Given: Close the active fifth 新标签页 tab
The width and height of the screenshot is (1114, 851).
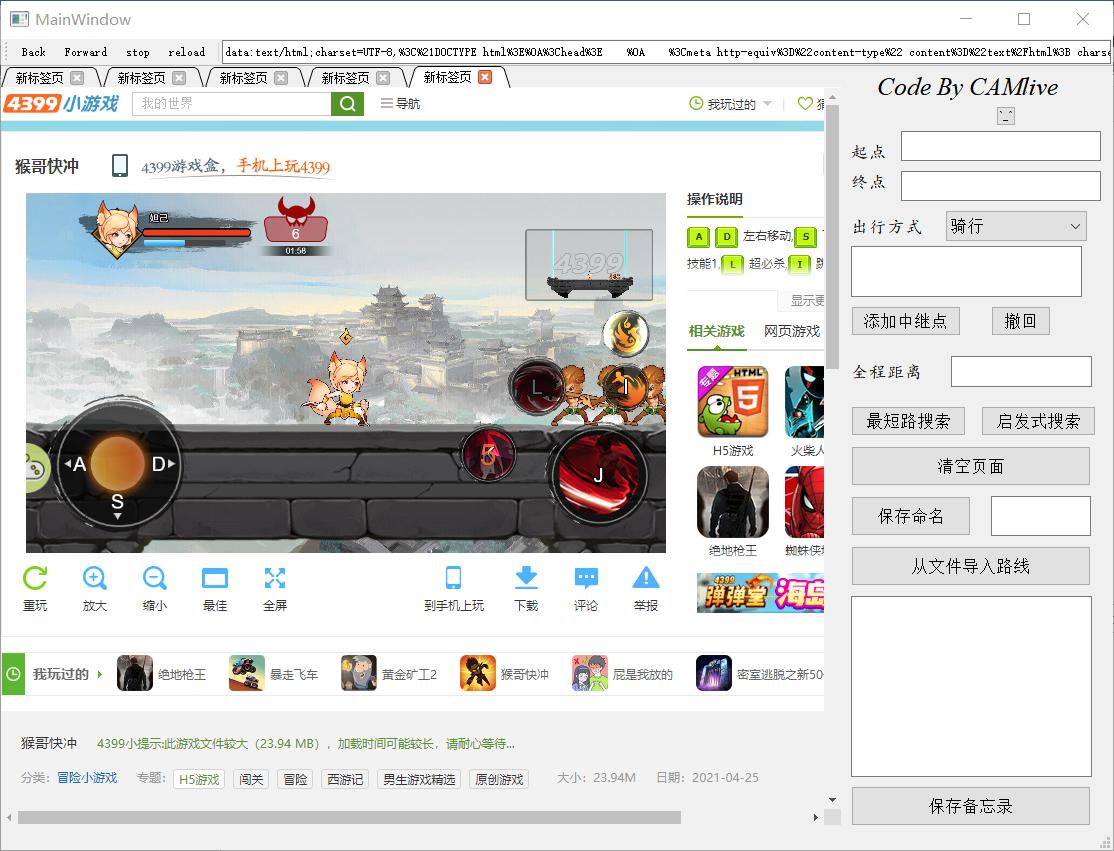Looking at the screenshot, I should click(x=485, y=77).
